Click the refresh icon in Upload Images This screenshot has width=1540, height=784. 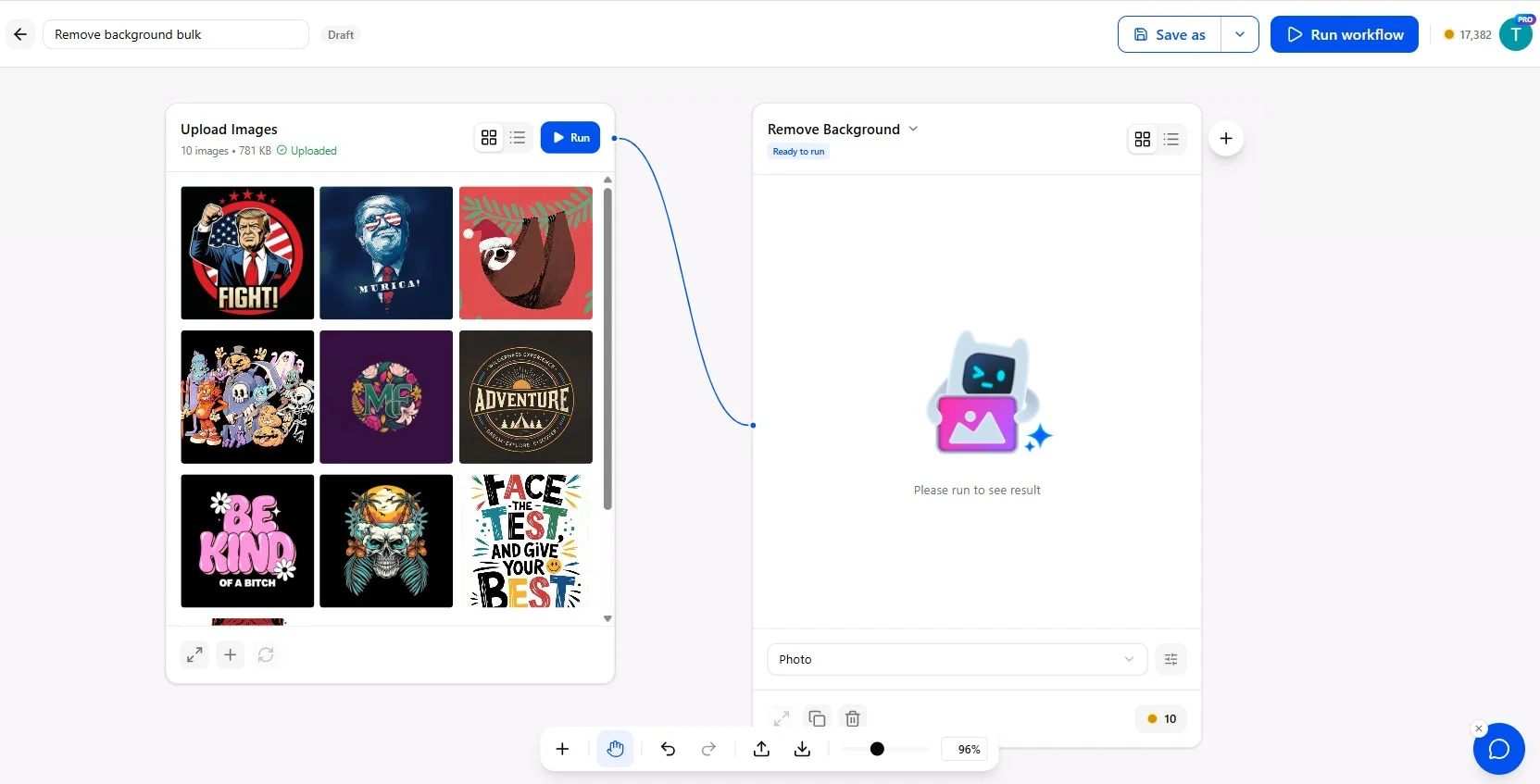pos(266,655)
